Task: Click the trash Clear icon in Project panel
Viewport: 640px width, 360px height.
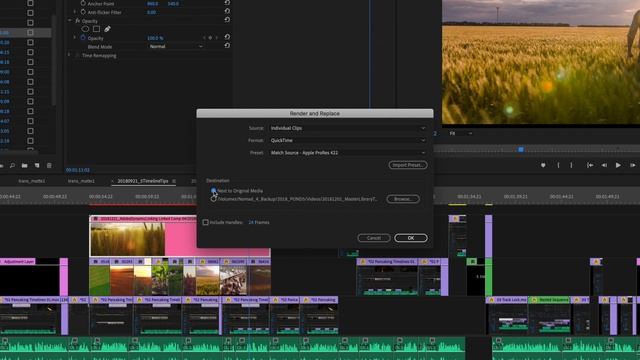Action: (49, 165)
